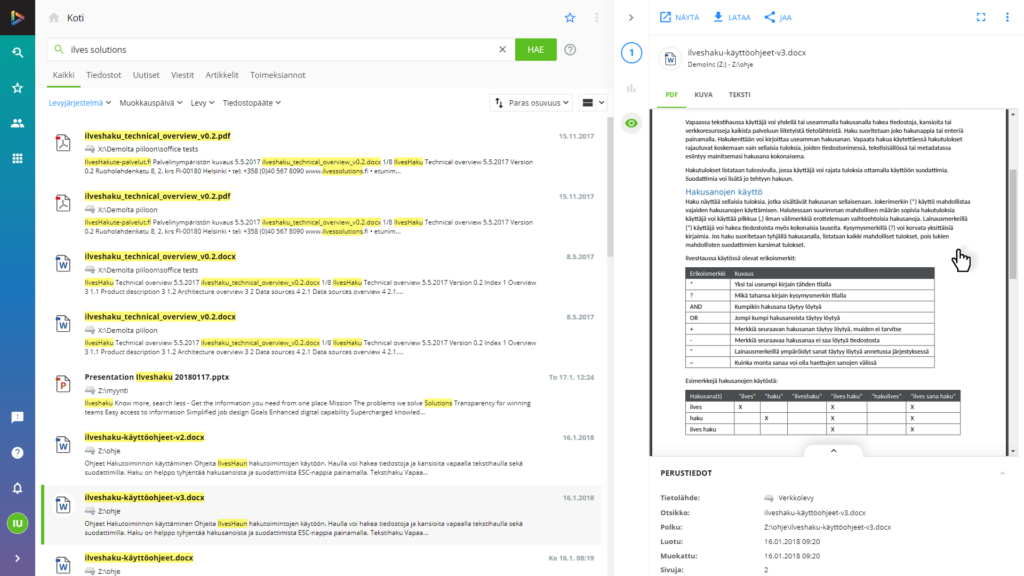
Task: Collapse the PERUSTIEDOT section
Action: pos(1002,473)
